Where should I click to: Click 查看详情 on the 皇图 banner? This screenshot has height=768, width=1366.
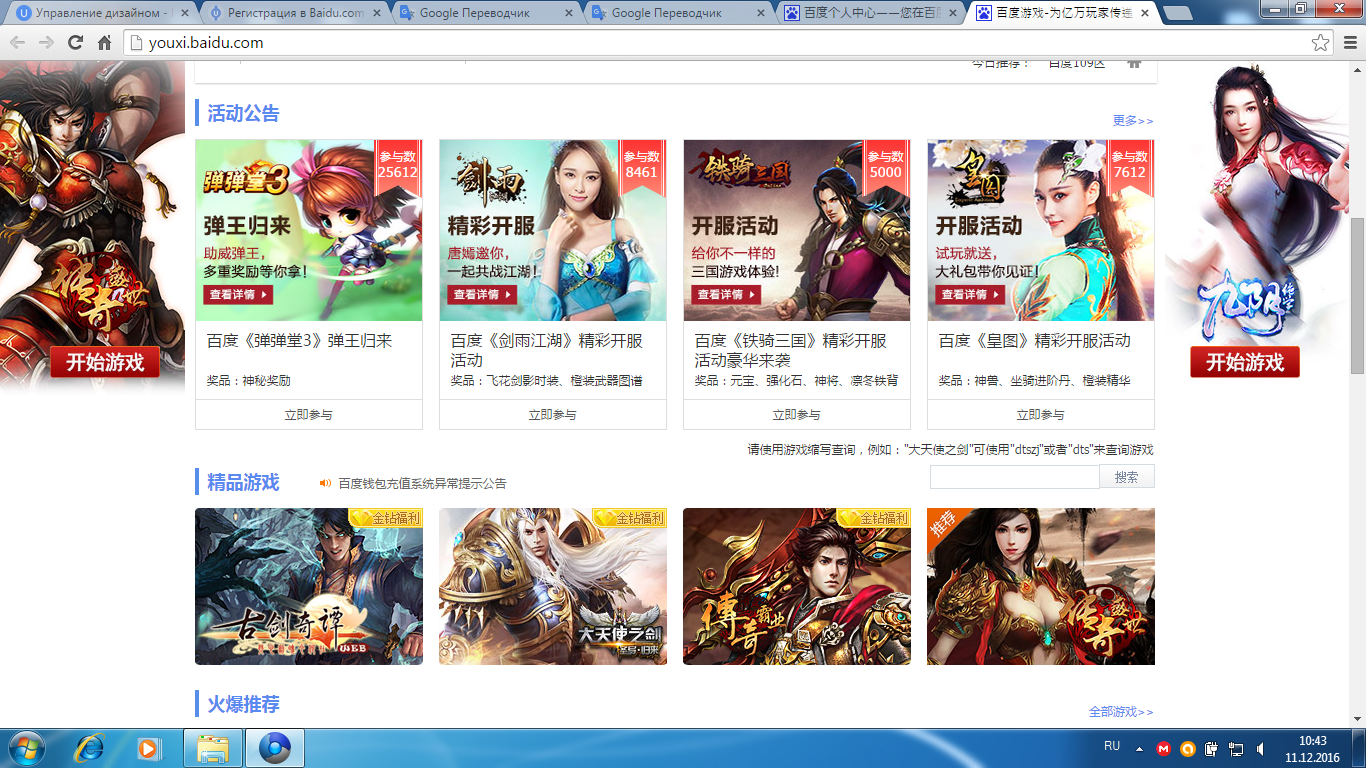970,295
